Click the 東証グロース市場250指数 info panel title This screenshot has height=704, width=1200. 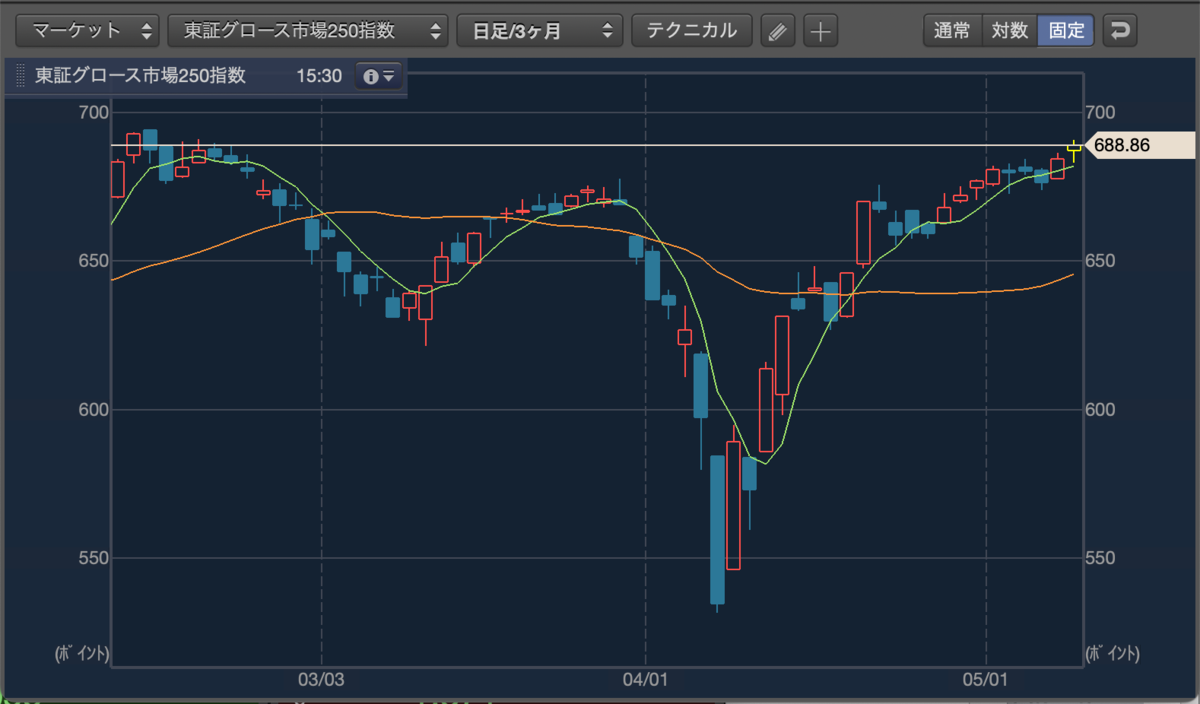tap(140, 76)
